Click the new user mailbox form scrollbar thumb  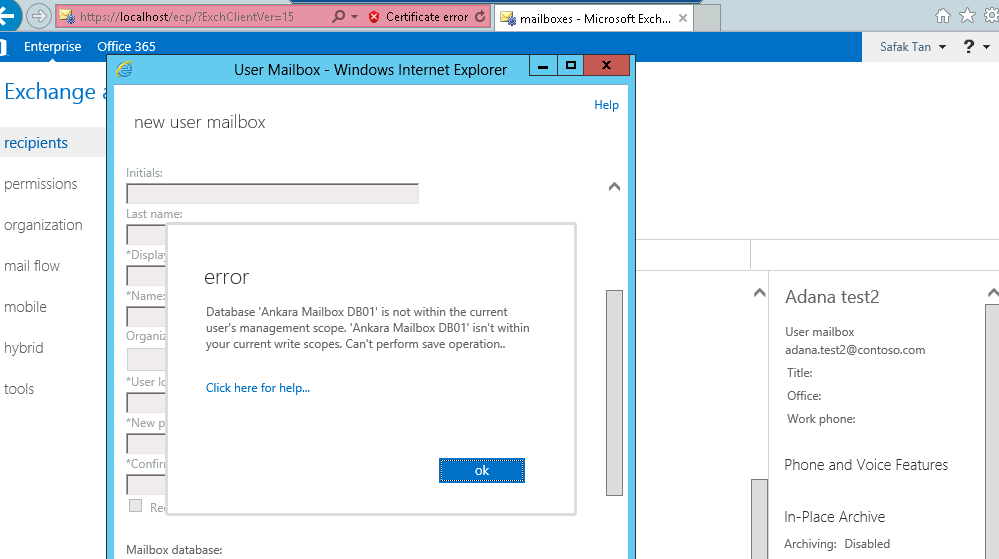(614, 393)
